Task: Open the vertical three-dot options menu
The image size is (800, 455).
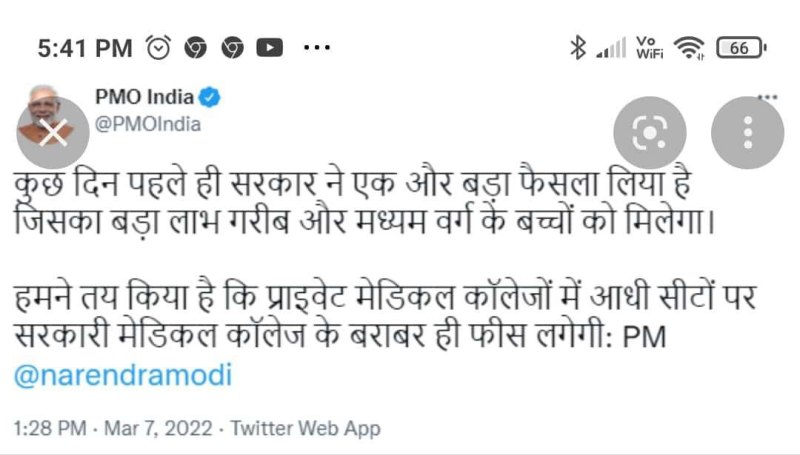Action: 746,133
